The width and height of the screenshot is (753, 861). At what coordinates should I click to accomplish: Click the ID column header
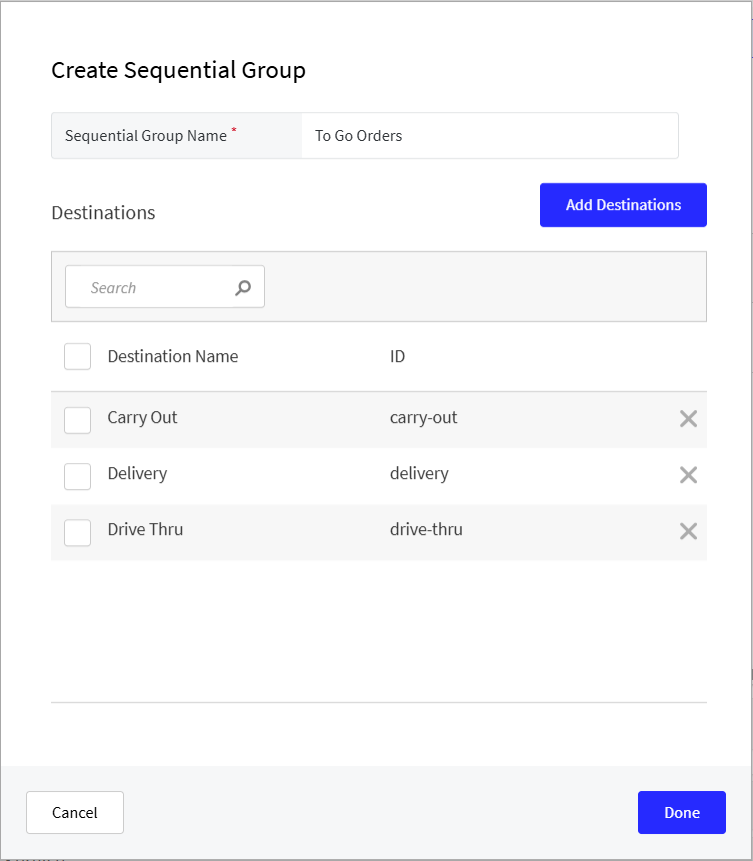point(396,356)
